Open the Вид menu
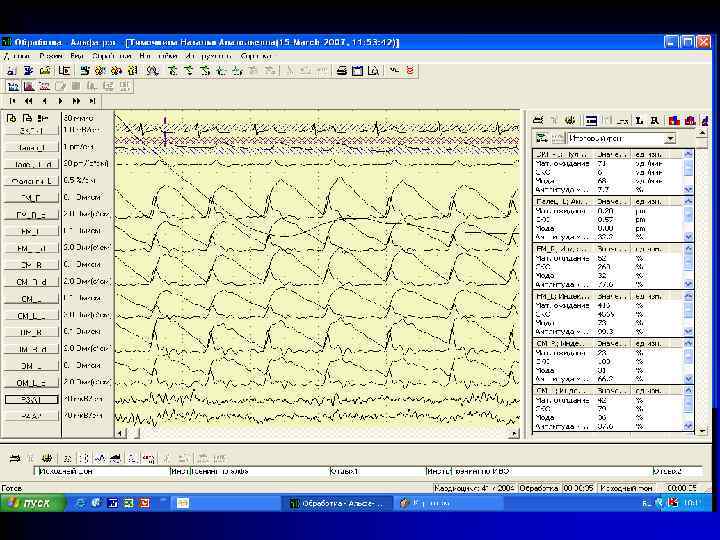Image resolution: width=720 pixels, height=540 pixels. coord(77,57)
